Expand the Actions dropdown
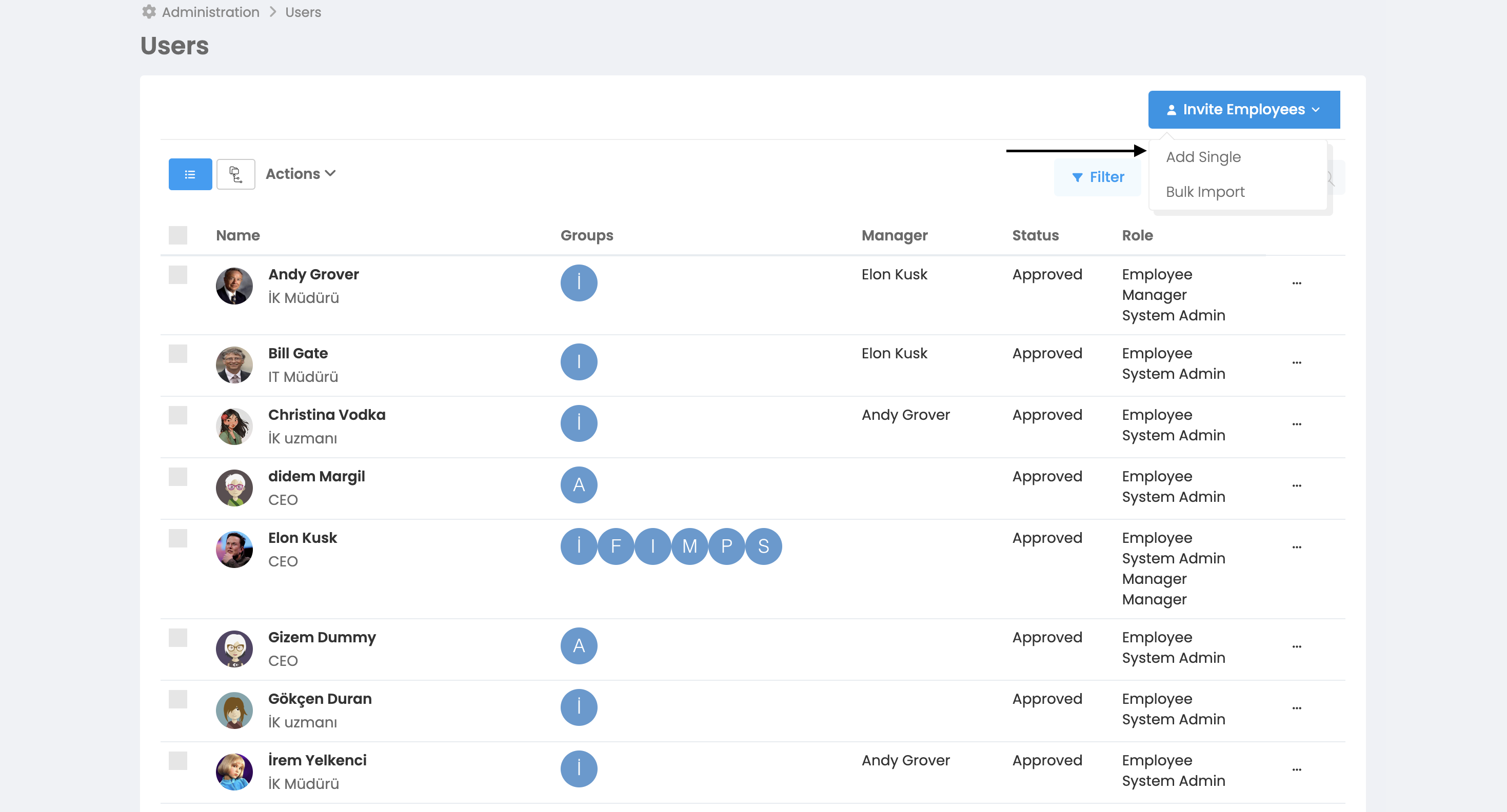 click(300, 174)
